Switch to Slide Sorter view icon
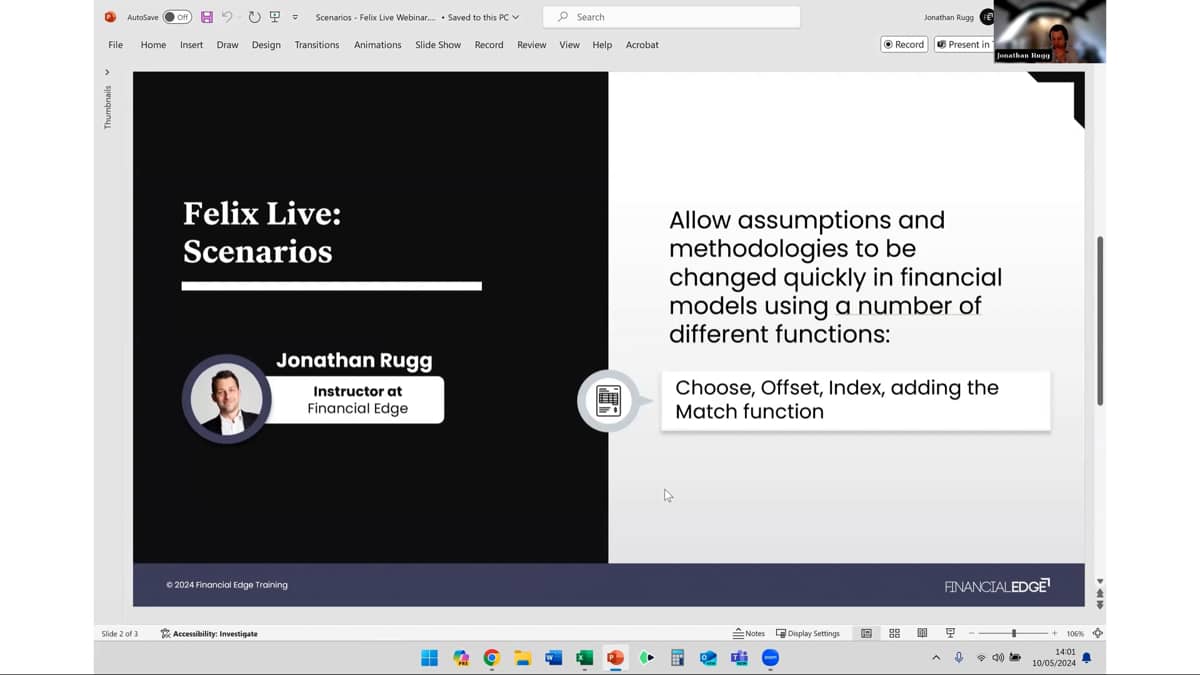 (x=895, y=633)
